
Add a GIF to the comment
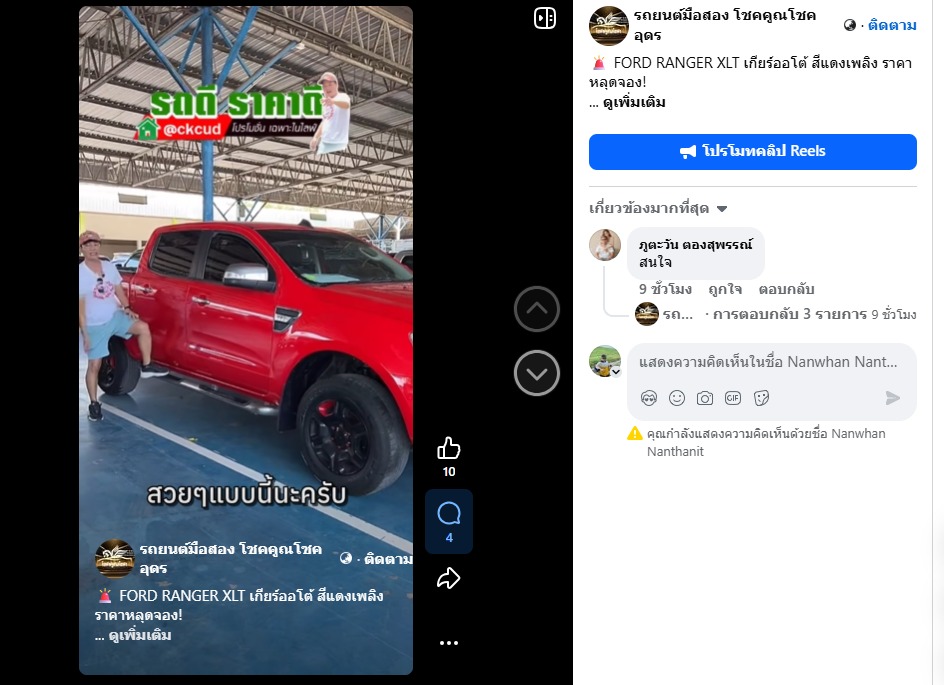(x=733, y=398)
